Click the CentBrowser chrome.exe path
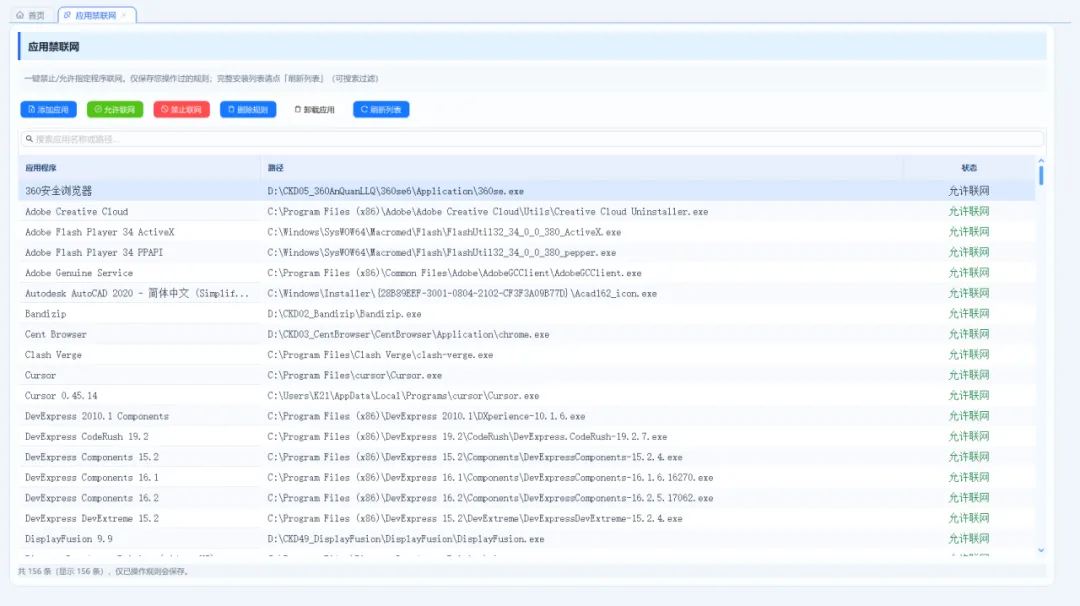This screenshot has width=1080, height=606. (408, 335)
